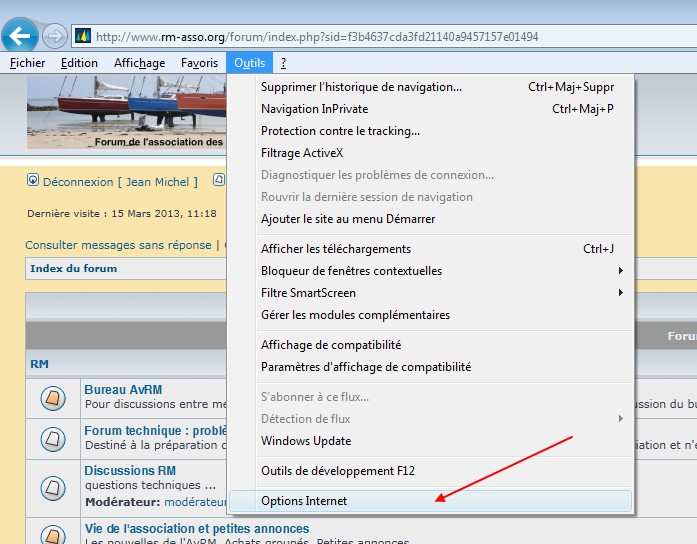Viewport: 697px width, 544px height.
Task: Click the Déconnexion [ Jean Michel ] link
Action: coord(120,182)
